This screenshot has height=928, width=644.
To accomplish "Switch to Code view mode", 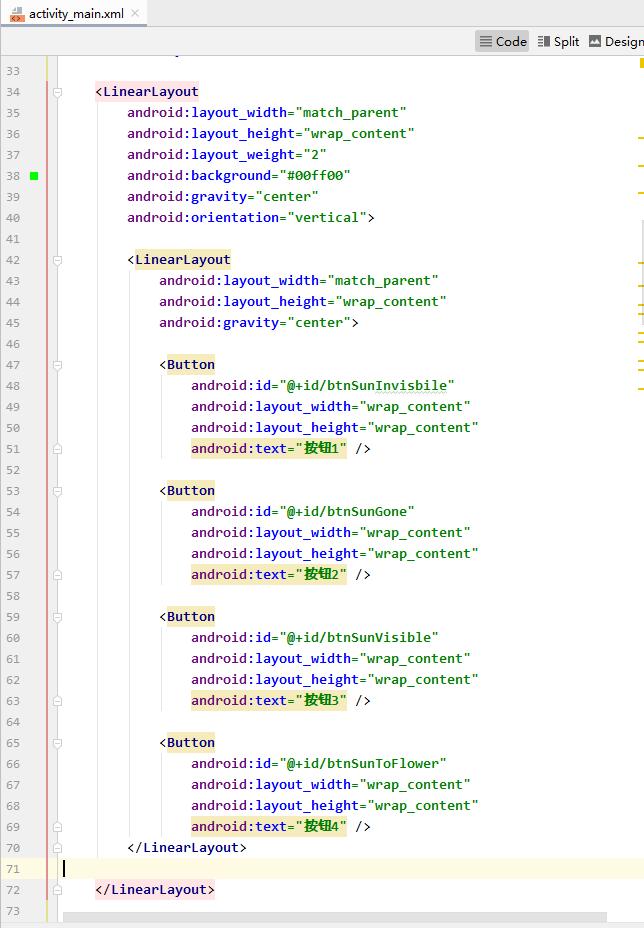I will click(503, 41).
